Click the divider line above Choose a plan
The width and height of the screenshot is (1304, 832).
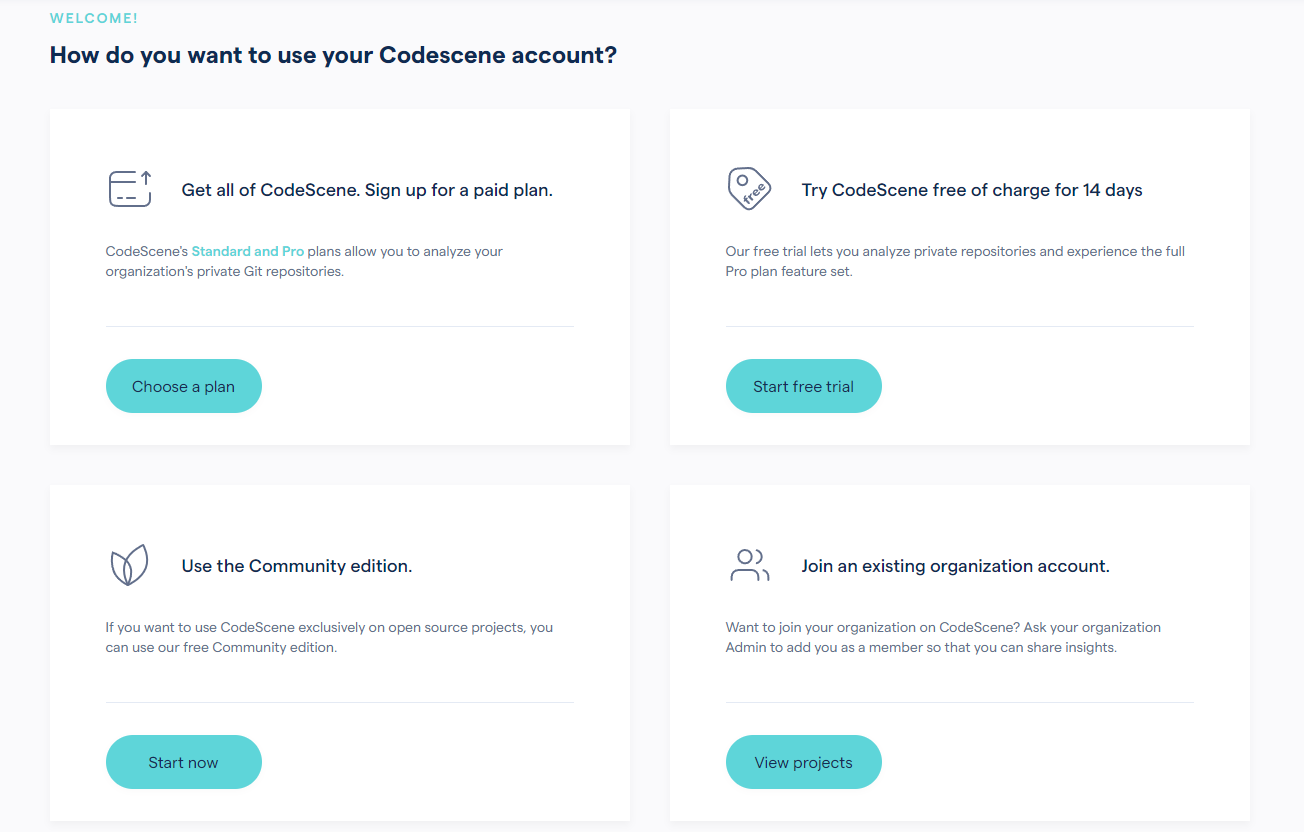point(340,326)
